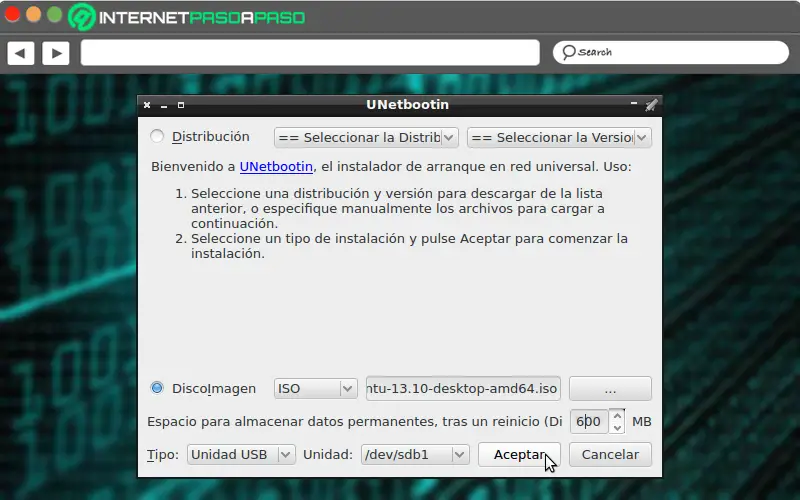Click the dash icon next to the pin icon

point(634,103)
